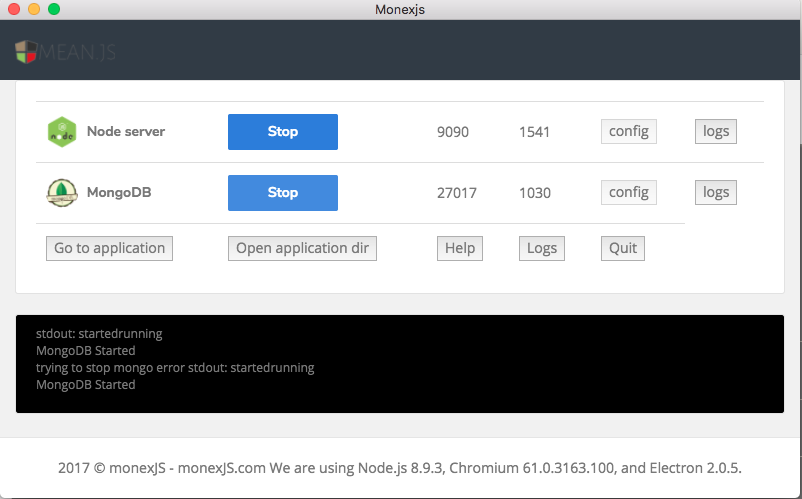Click the MongoDB leaf icon

coord(62,193)
